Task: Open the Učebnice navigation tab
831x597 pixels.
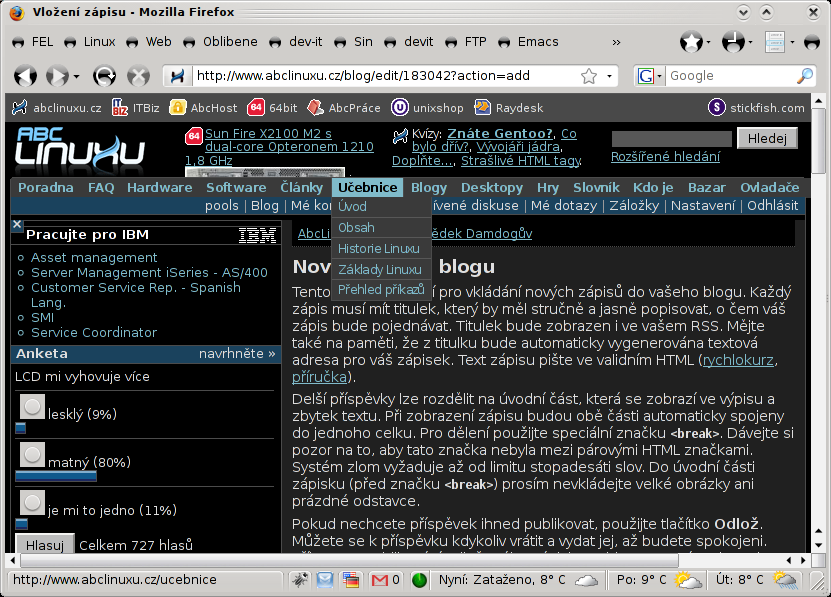Action: click(368, 187)
